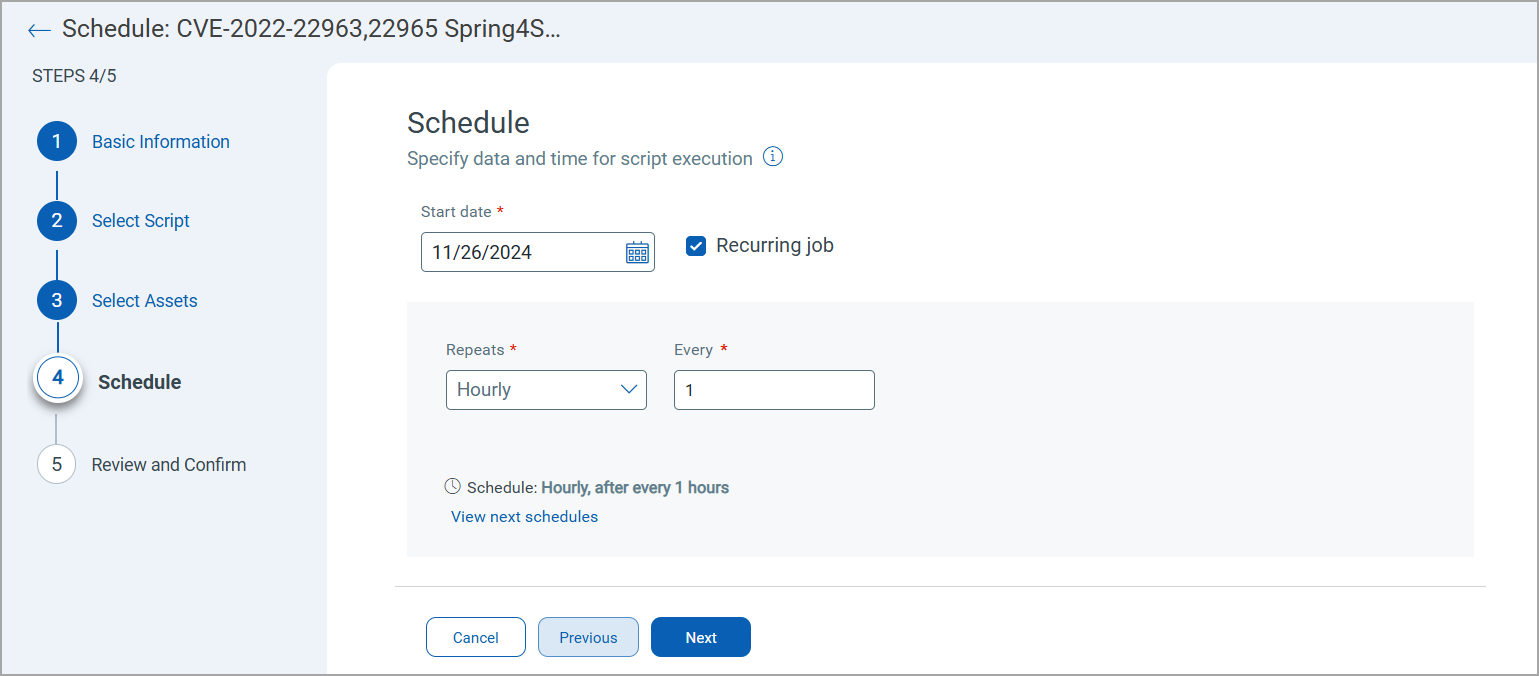This screenshot has height=676, width=1539.
Task: Open the calendar picker icon in Start date
Action: point(637,252)
